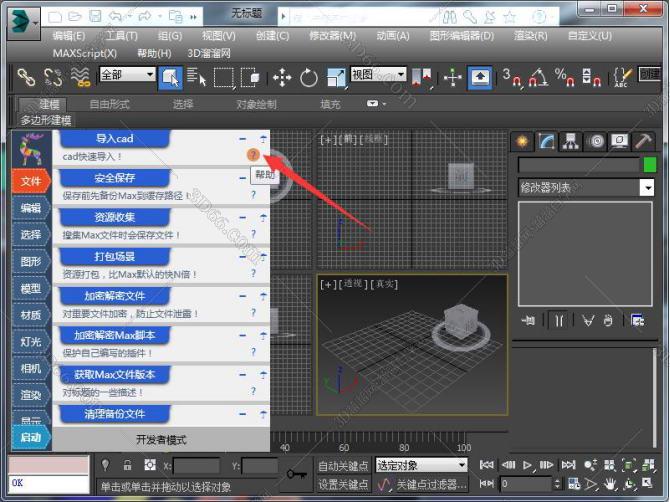Collapse the 导入cad entry with minus
The height and width of the screenshot is (502, 670).
coord(243,139)
